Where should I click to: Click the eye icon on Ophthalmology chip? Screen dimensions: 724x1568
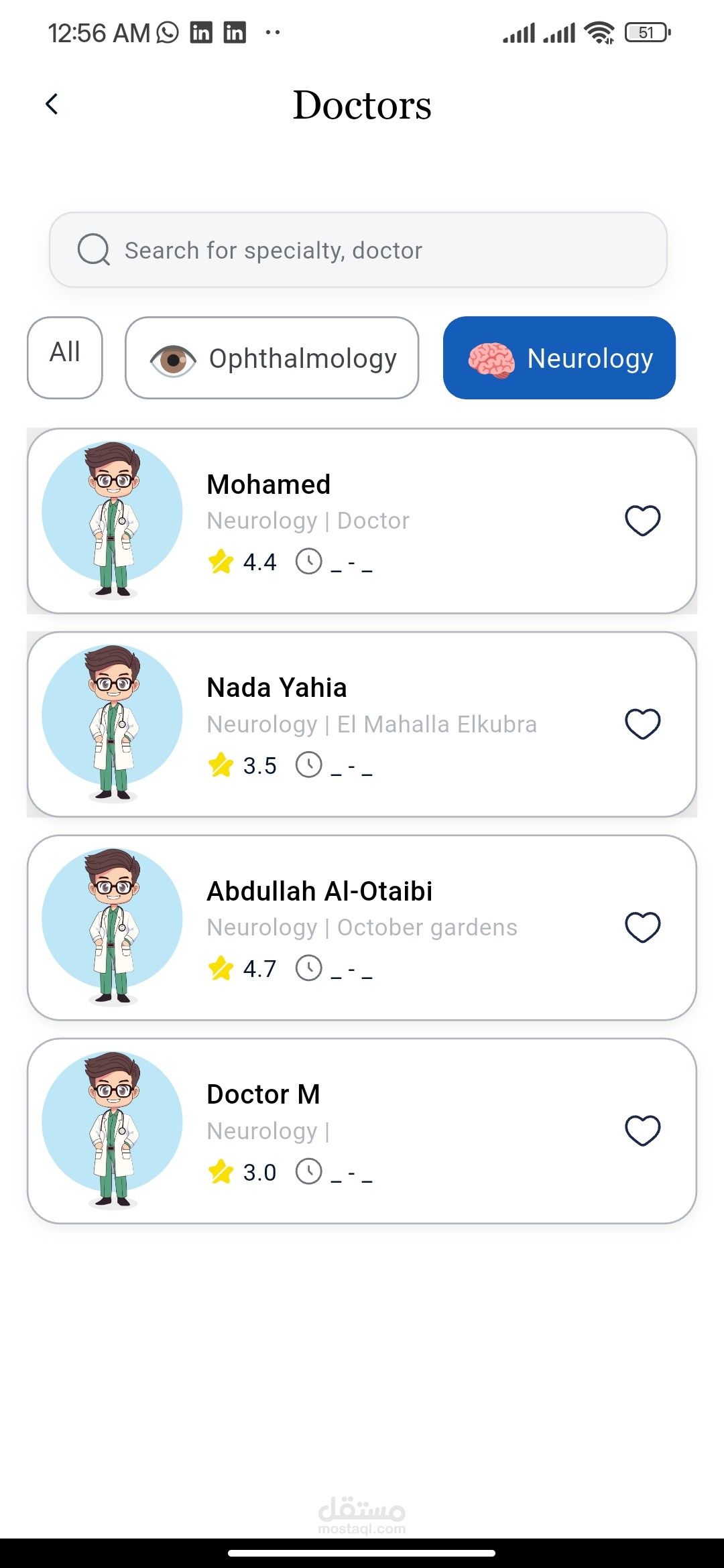click(173, 360)
